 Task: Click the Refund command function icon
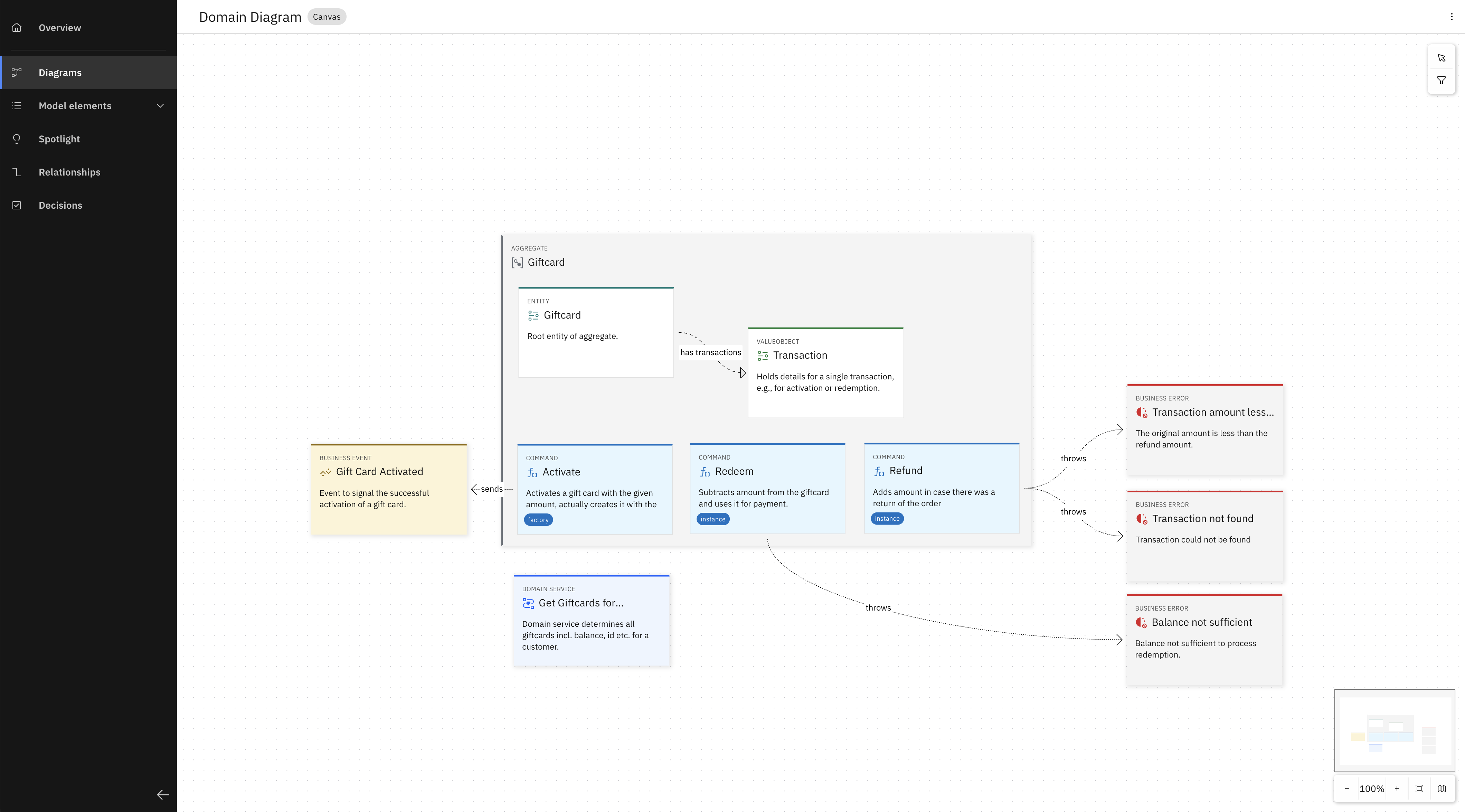click(x=879, y=471)
